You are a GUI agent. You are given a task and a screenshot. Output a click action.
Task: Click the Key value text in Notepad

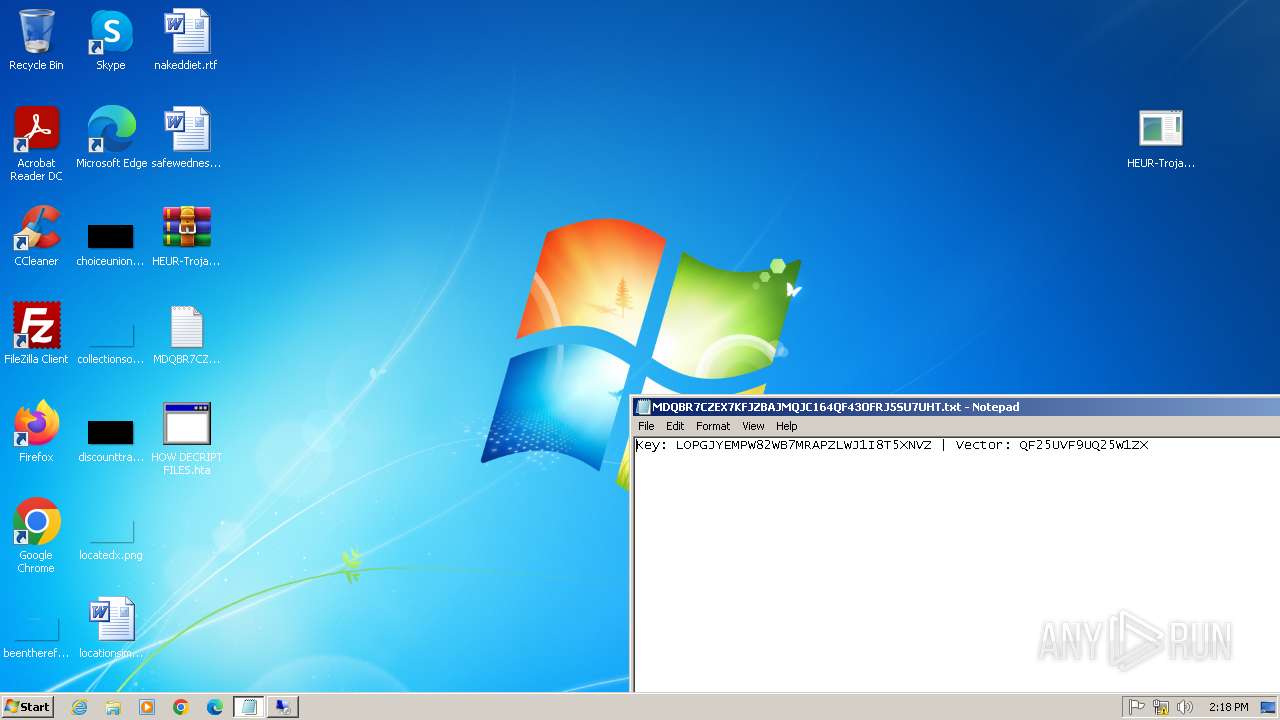[803, 445]
